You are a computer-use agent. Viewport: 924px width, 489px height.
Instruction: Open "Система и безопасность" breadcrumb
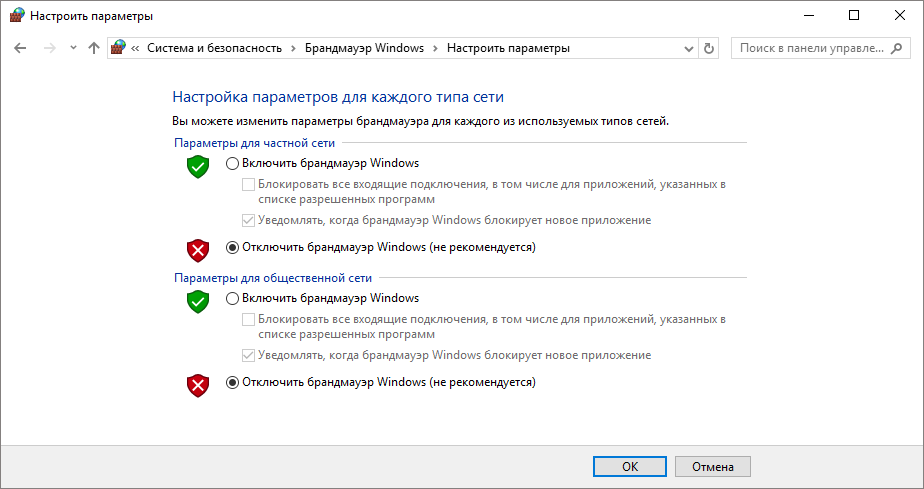coord(214,48)
